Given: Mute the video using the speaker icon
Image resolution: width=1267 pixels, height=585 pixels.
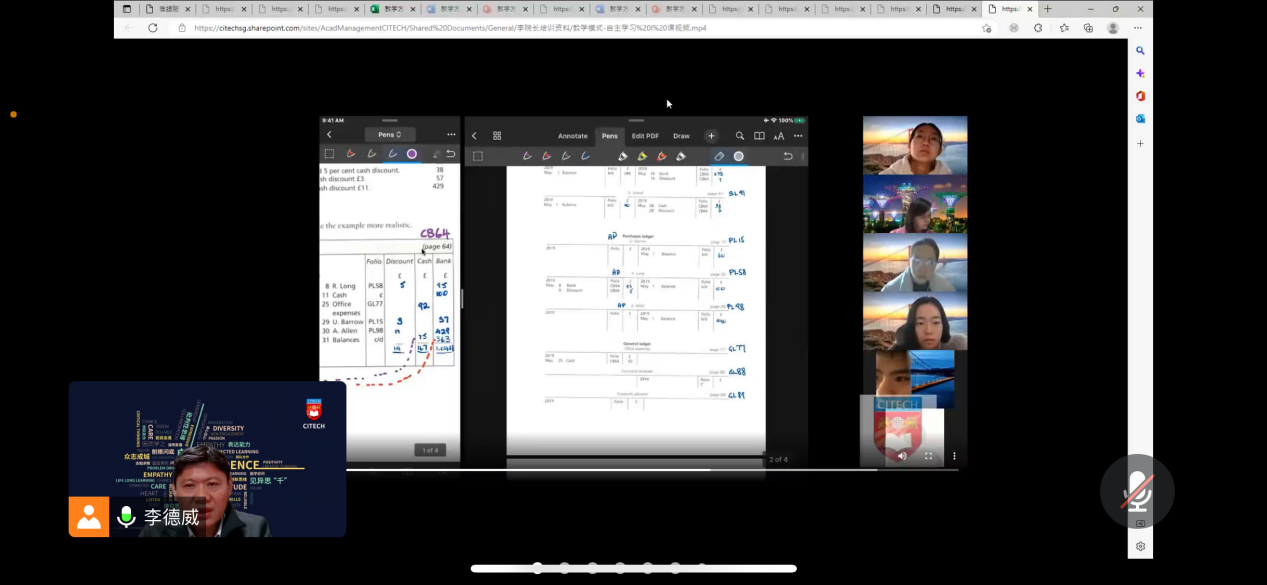Looking at the screenshot, I should (x=902, y=456).
